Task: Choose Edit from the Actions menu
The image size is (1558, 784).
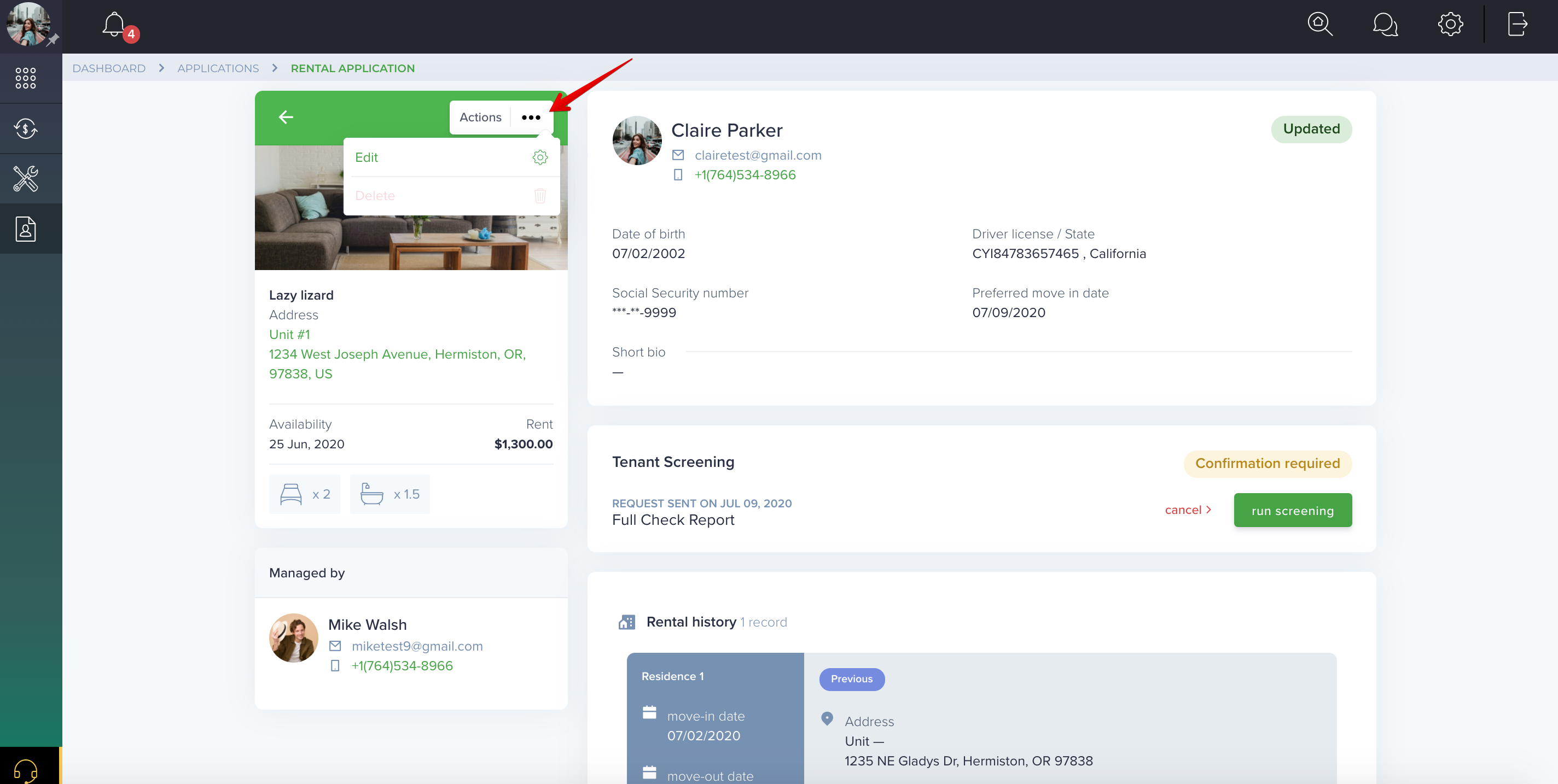Action: click(x=451, y=158)
